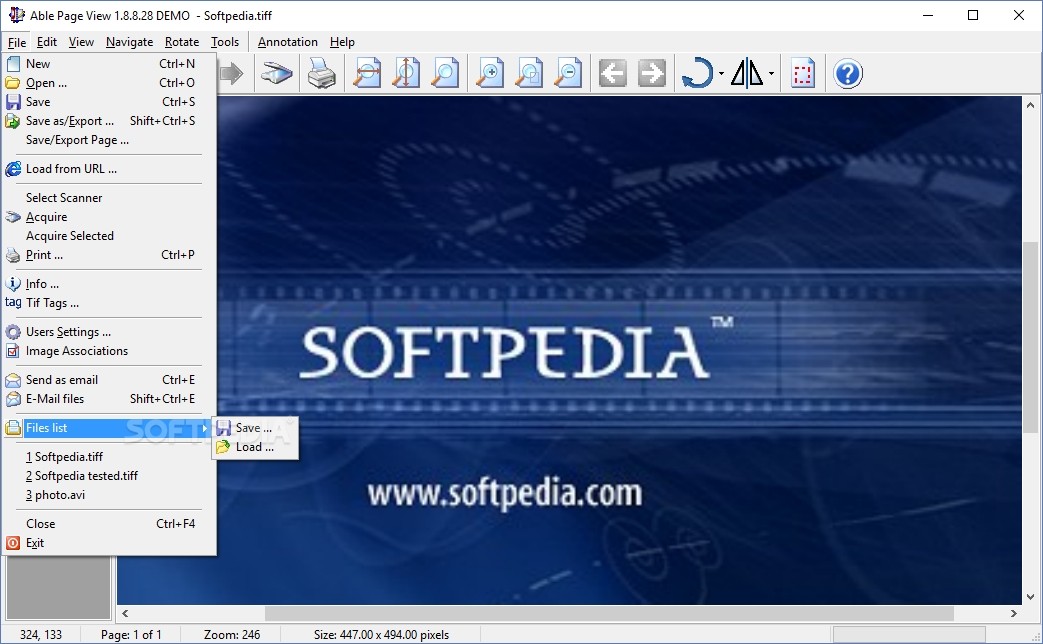
Task: Choose E-Mail files menu entry
Action: point(109,399)
